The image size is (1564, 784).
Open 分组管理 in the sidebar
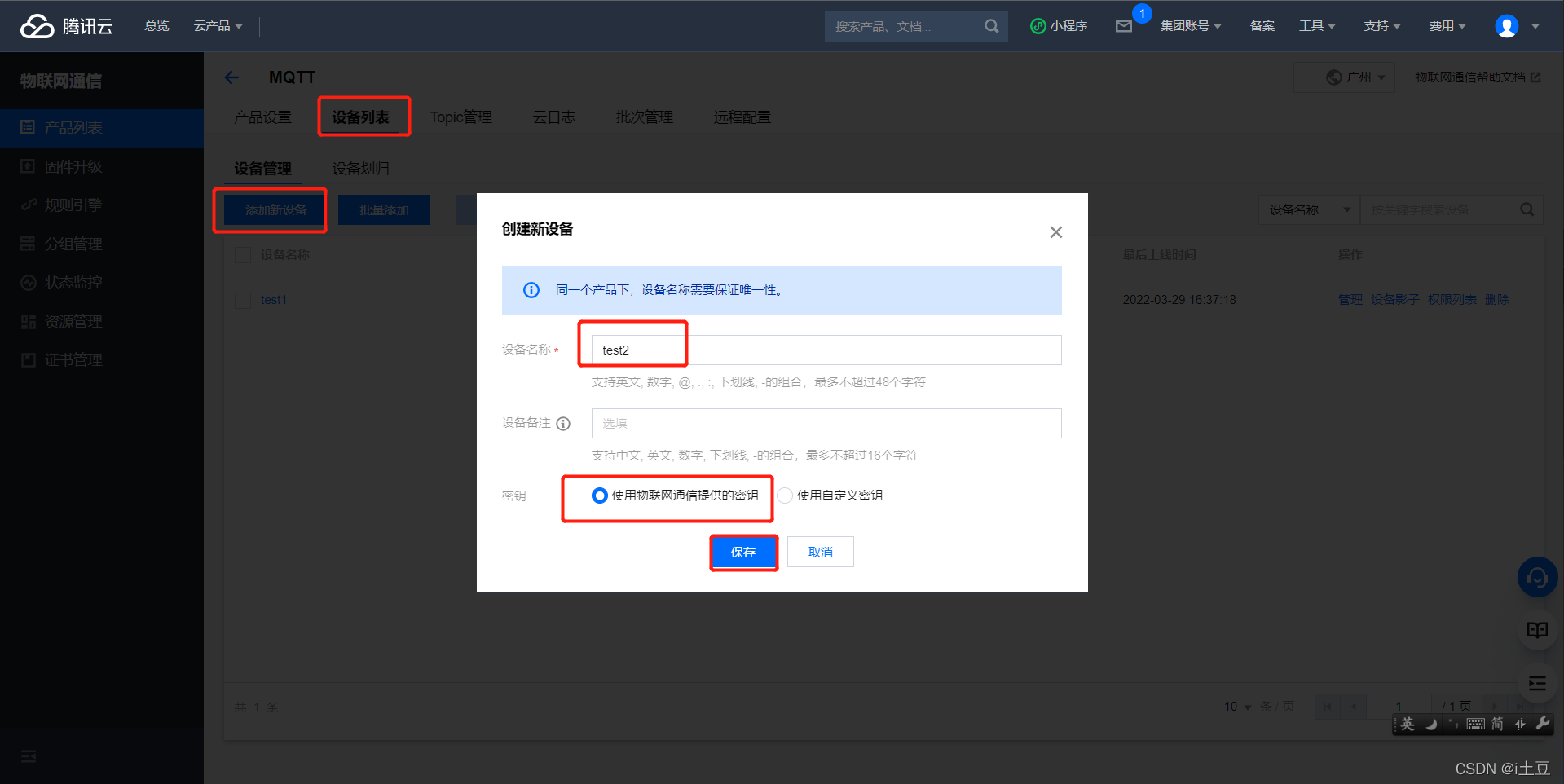pyautogui.click(x=102, y=244)
